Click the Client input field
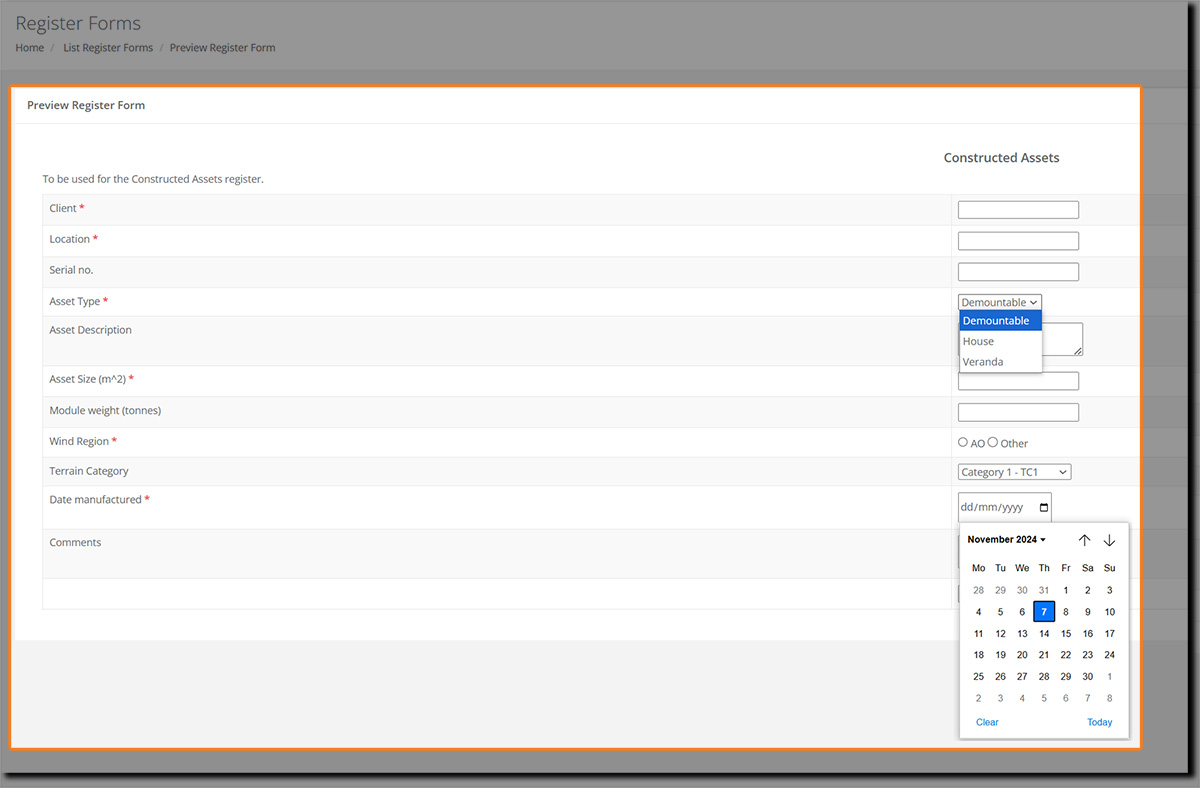The image size is (1200, 788). tap(1018, 210)
